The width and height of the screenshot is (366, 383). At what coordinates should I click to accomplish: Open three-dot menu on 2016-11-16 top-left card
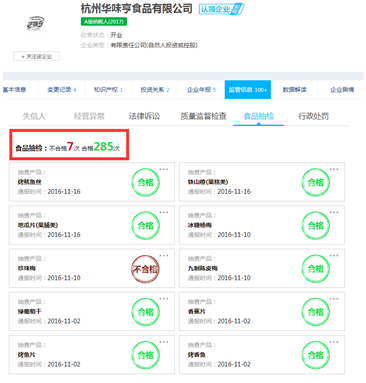point(164,169)
